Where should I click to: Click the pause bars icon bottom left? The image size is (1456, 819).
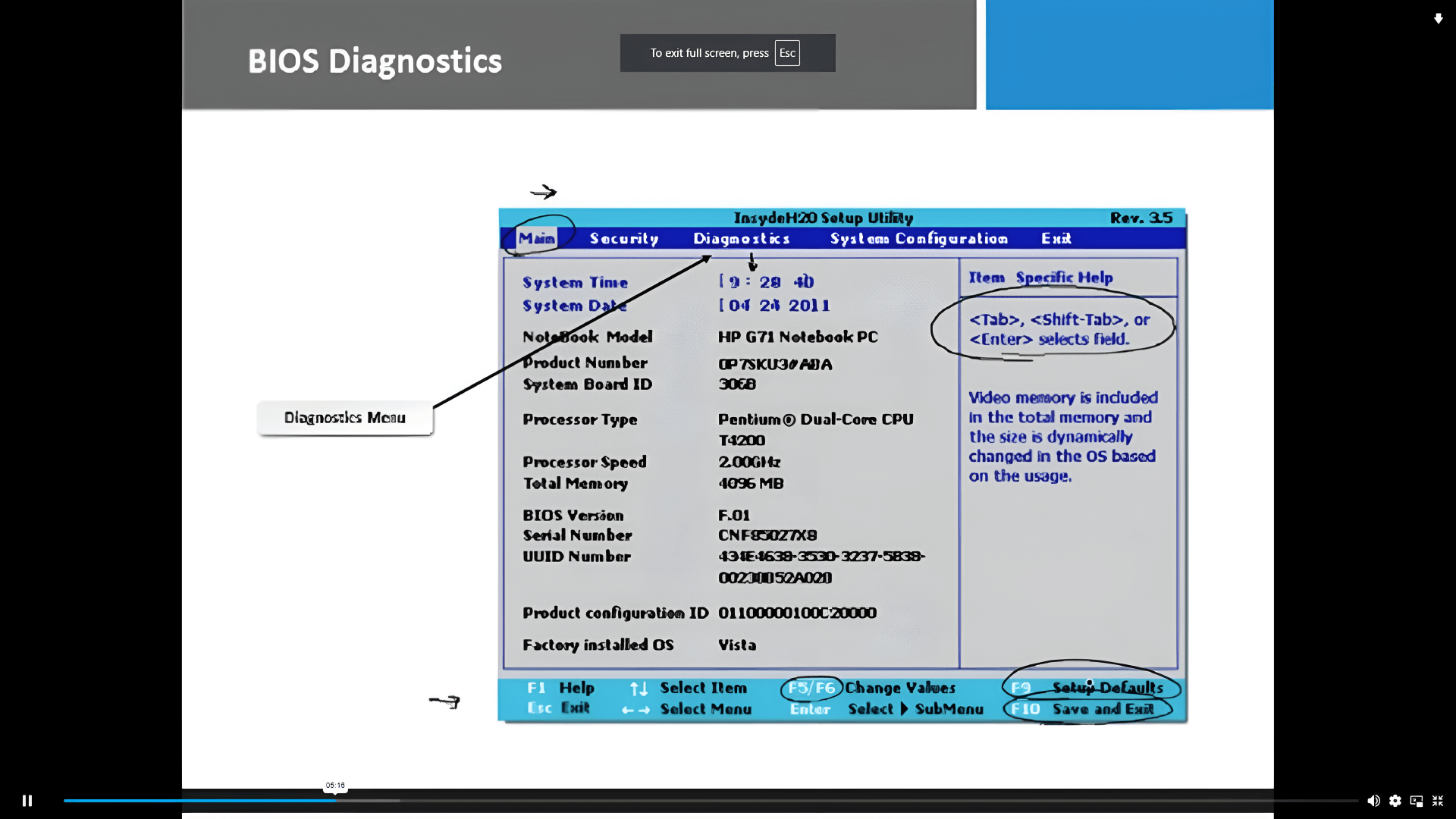pos(27,800)
